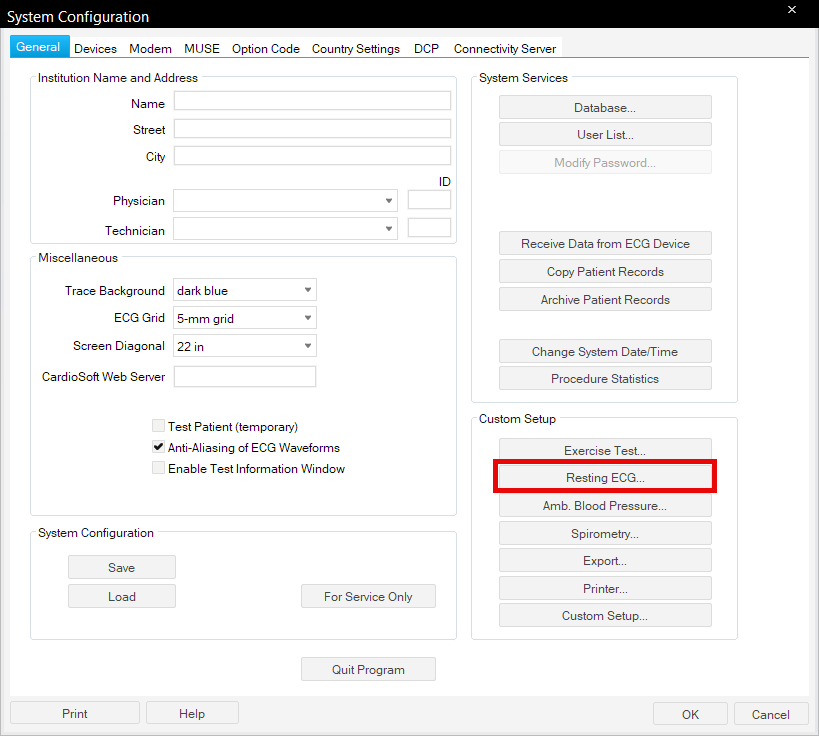Open the Database system service
The height and width of the screenshot is (736, 819).
(x=605, y=108)
